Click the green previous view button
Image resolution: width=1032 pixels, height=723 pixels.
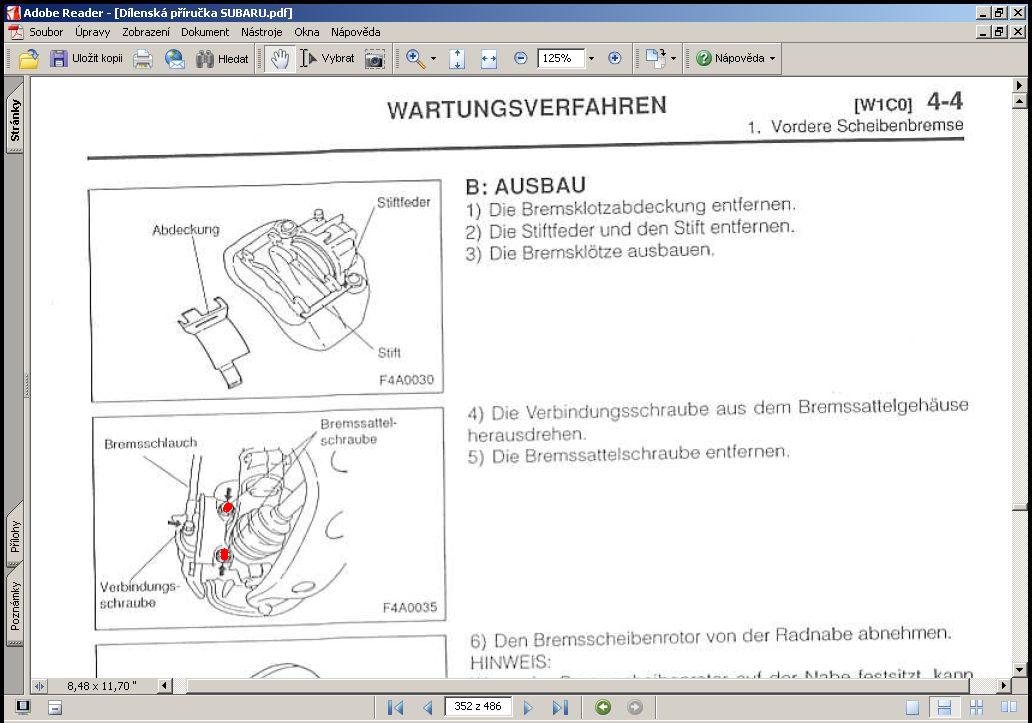(x=603, y=707)
